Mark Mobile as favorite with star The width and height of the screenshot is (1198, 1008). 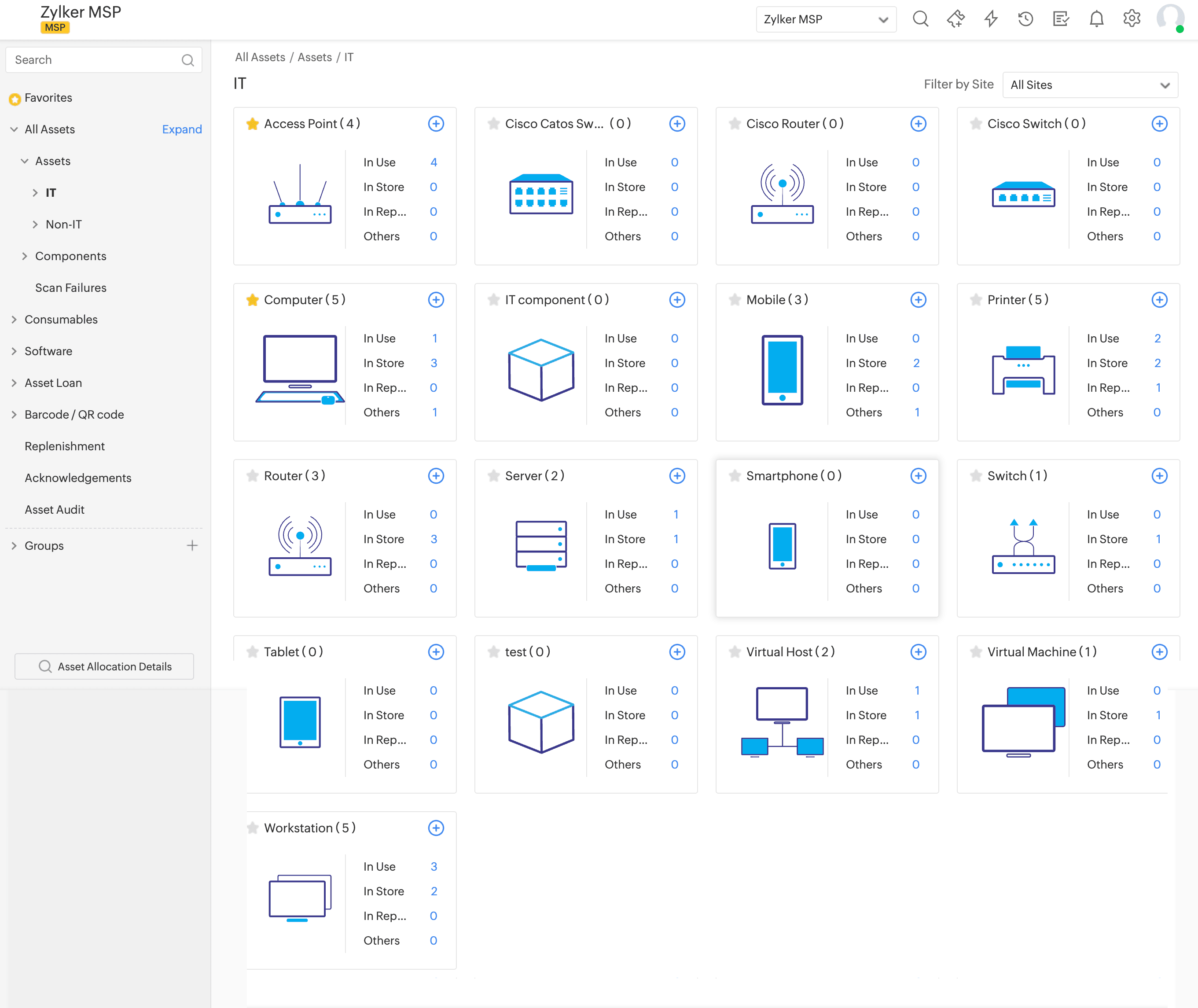pos(735,299)
